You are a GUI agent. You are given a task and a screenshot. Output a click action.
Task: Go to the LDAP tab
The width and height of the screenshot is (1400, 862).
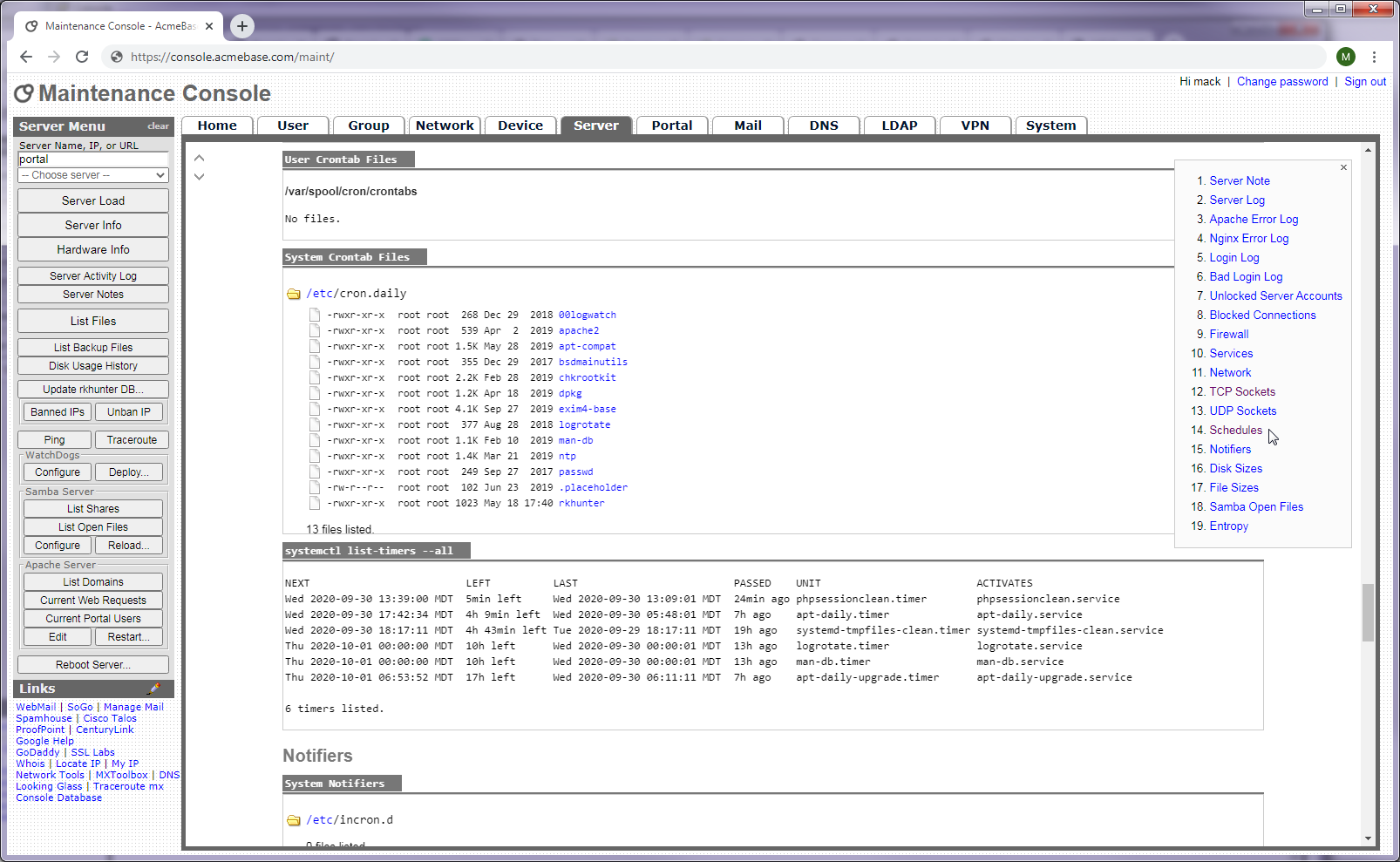900,126
